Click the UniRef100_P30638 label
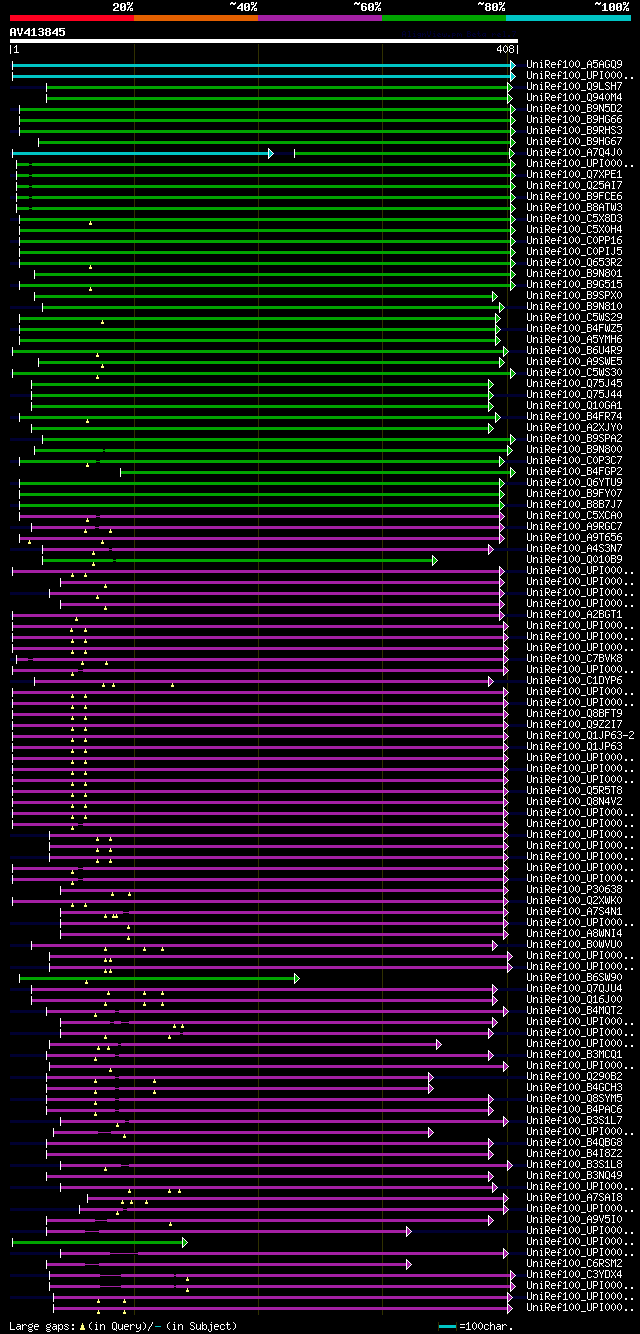The height and width of the screenshot is (1334, 640). point(574,889)
